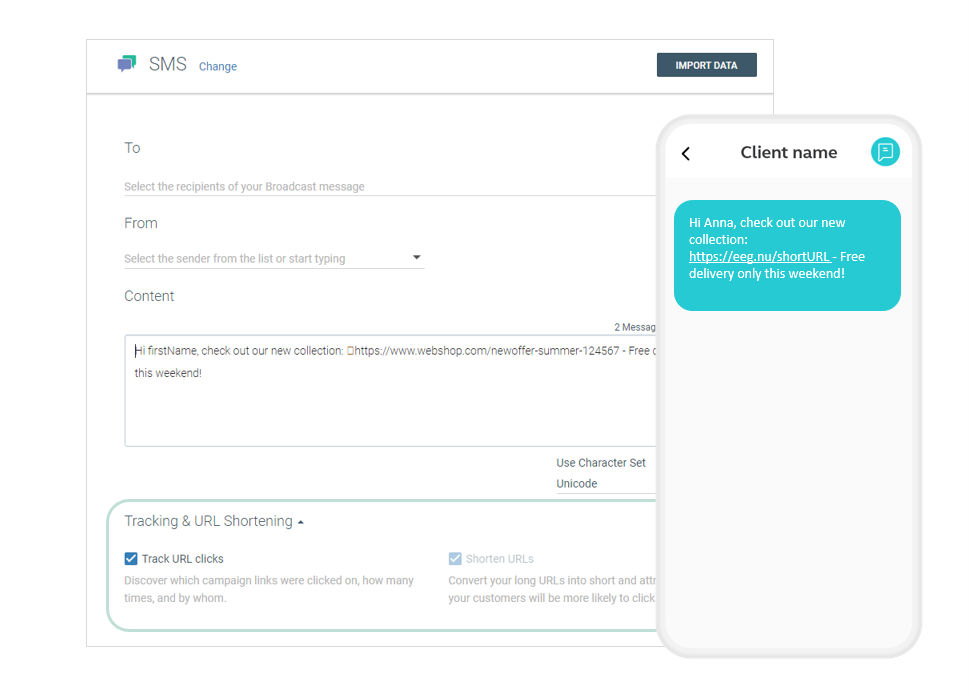Click the Use Character Set label

tap(601, 463)
